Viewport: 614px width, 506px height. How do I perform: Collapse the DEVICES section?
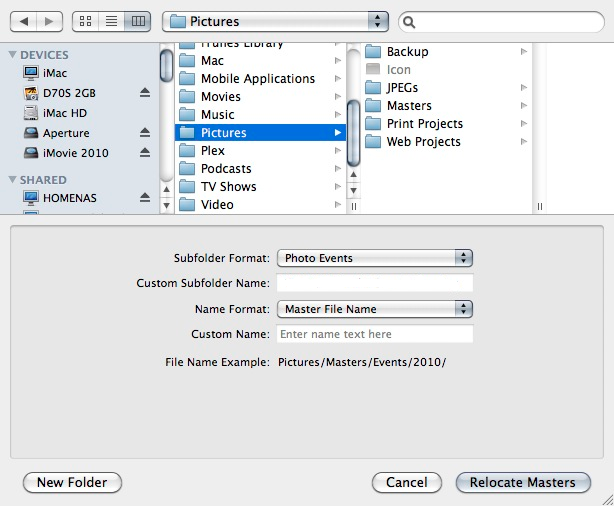[x=13, y=55]
